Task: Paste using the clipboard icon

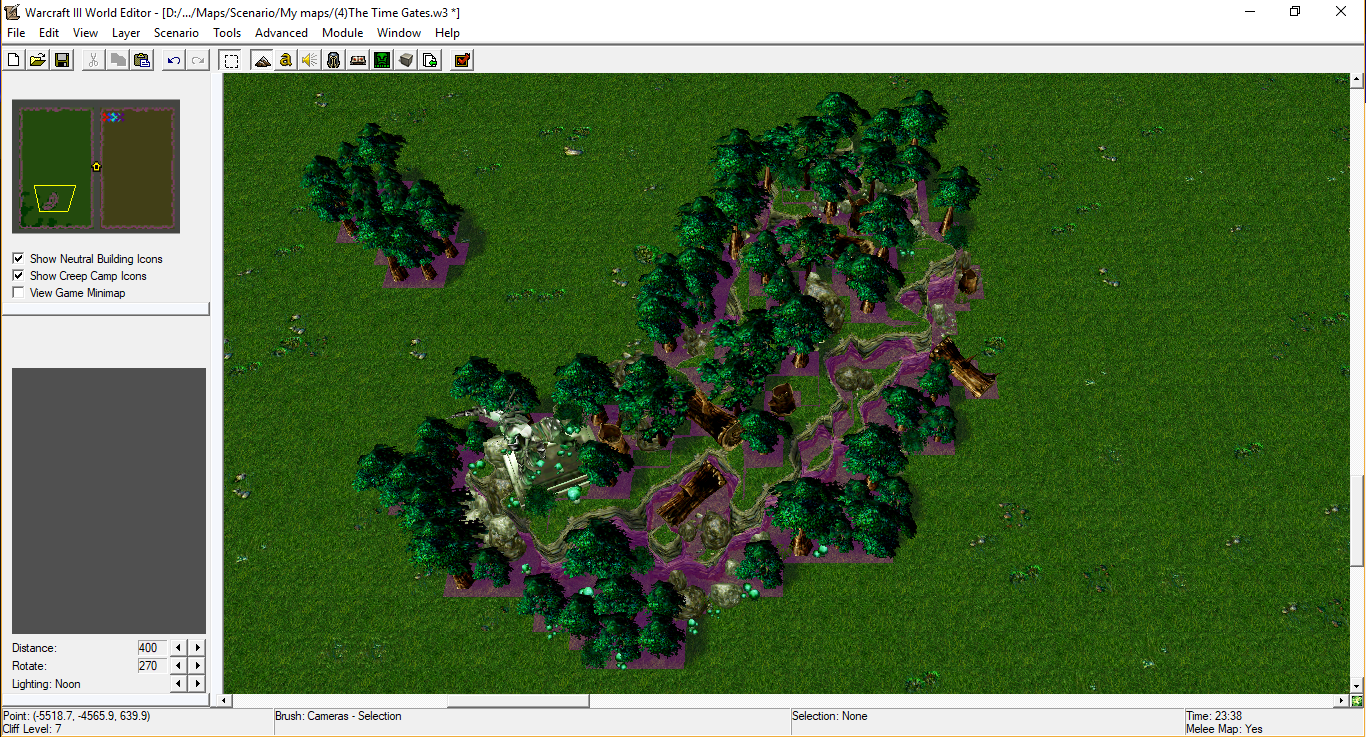Action: click(x=141, y=60)
